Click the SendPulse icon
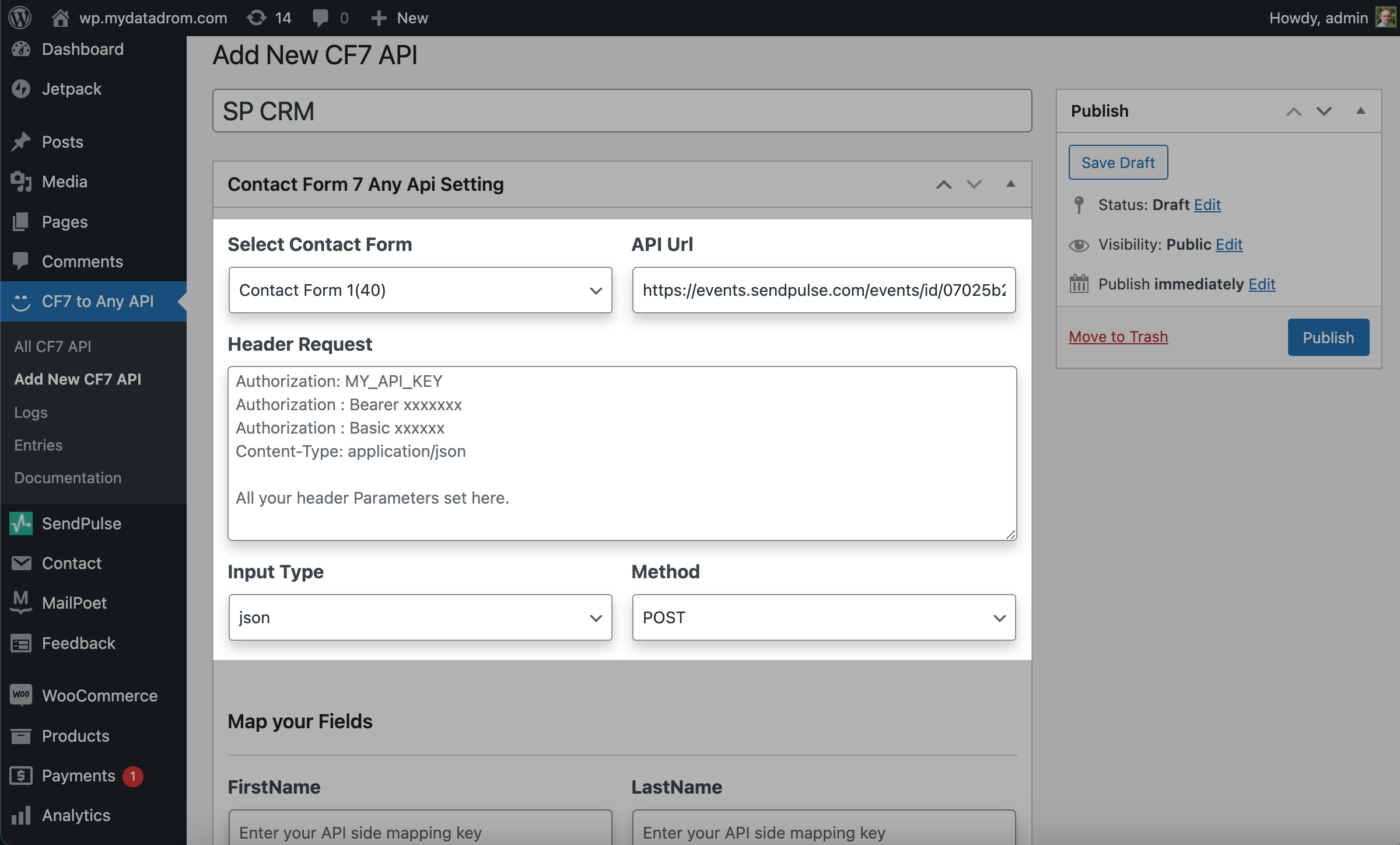The height and width of the screenshot is (845, 1400). [21, 523]
